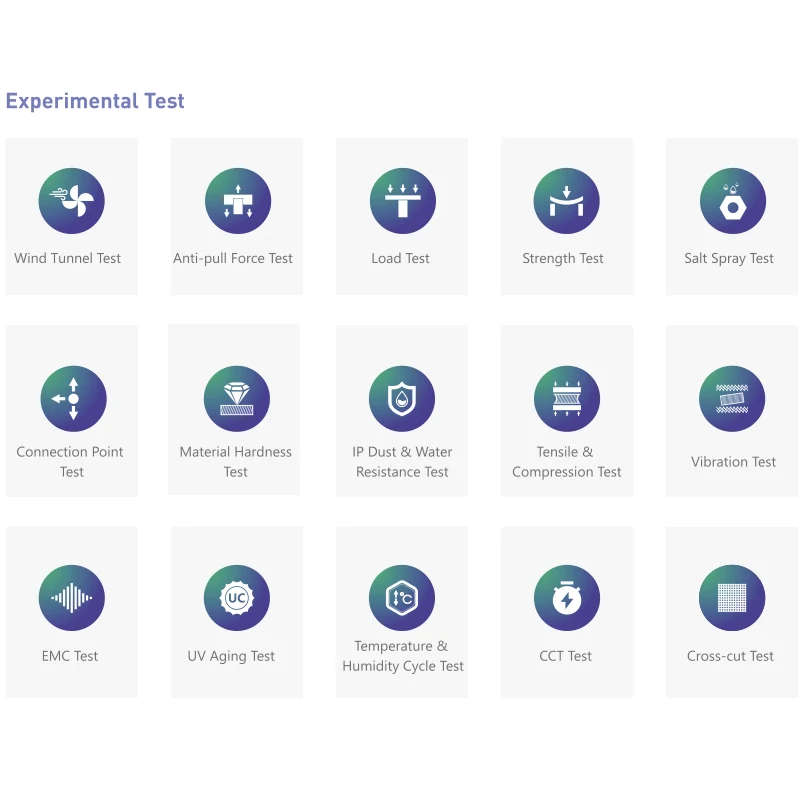This screenshot has width=800, height=800.
Task: Click the Cross-cut Test text label
Action: (x=730, y=656)
